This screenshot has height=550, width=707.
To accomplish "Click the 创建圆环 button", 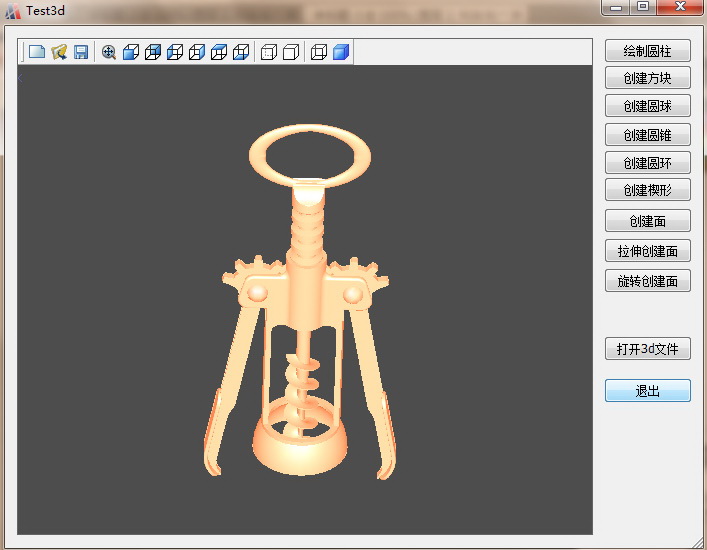I will 647,162.
